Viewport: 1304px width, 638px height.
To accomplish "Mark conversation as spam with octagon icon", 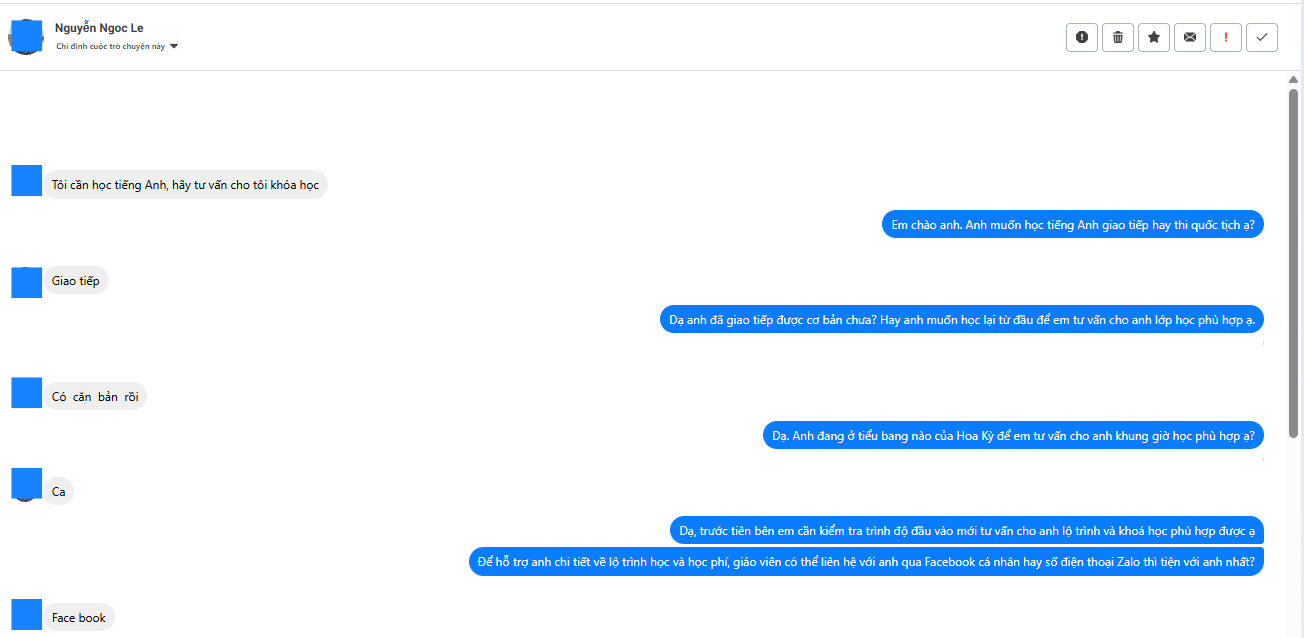I will 1081,37.
